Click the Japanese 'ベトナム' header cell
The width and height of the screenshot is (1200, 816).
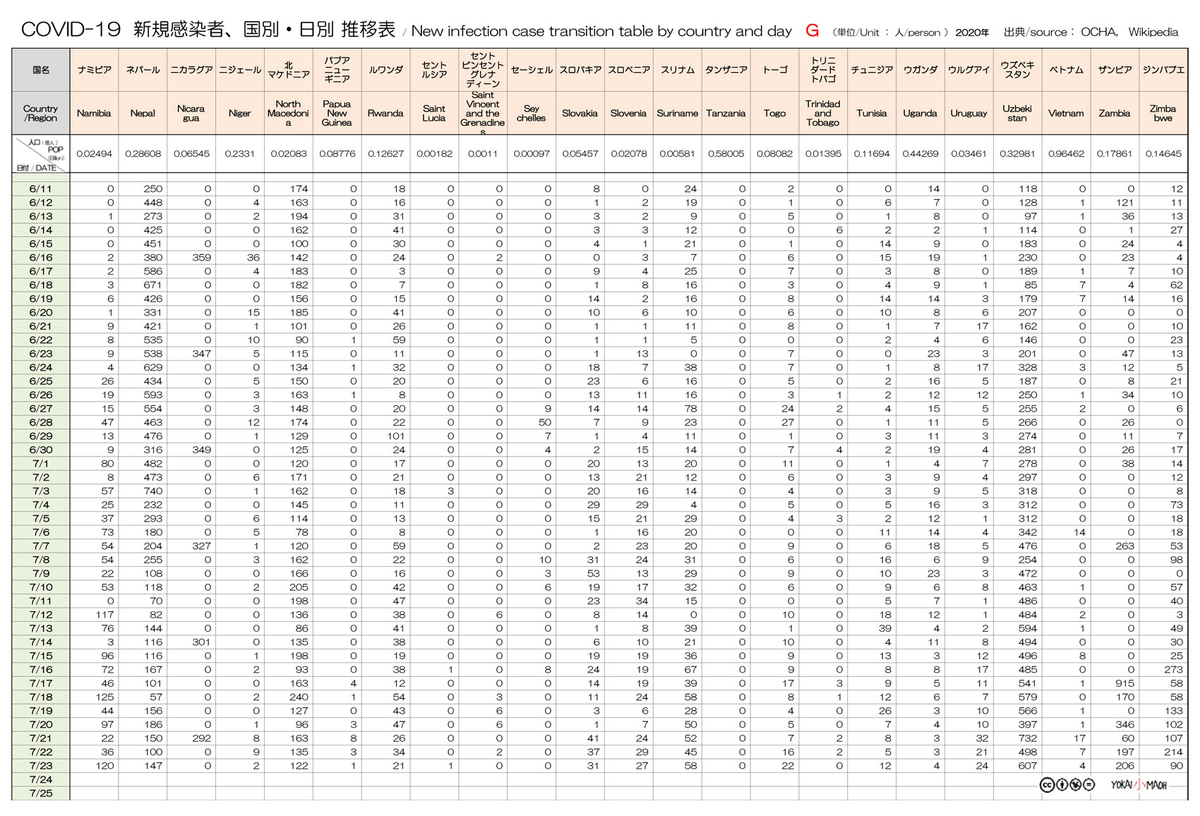(1065, 71)
